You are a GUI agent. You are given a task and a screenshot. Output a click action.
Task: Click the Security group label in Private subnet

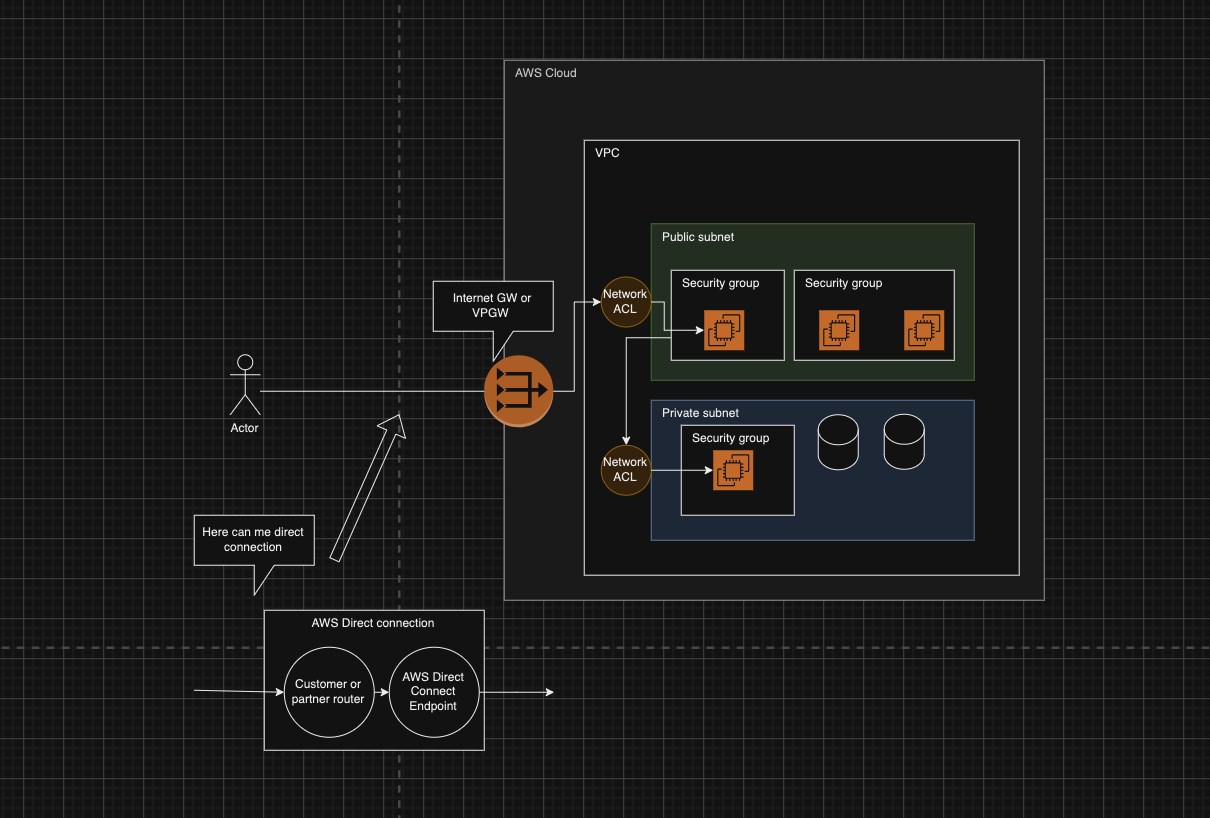click(730, 438)
